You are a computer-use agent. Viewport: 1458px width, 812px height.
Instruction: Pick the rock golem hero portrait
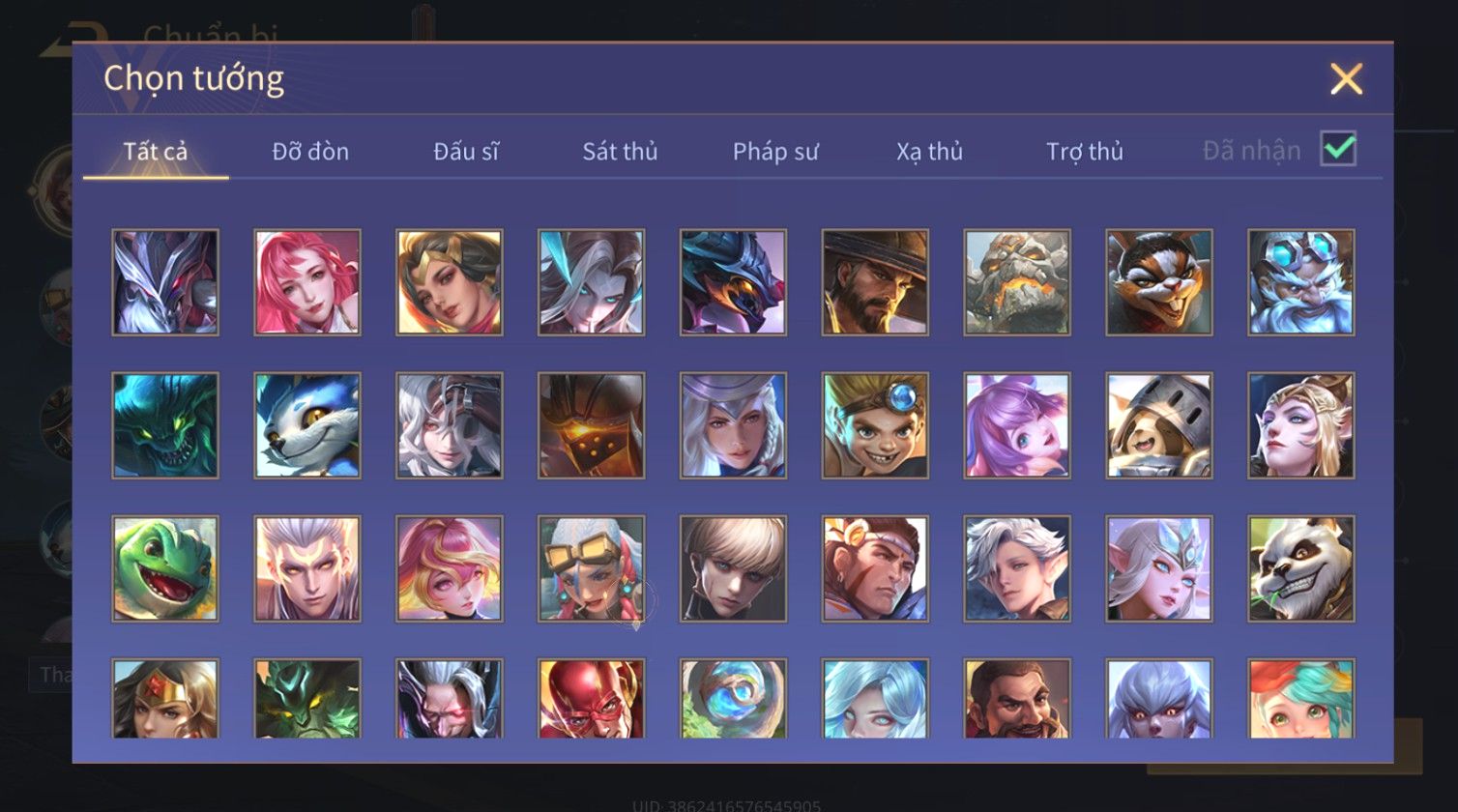1017,282
